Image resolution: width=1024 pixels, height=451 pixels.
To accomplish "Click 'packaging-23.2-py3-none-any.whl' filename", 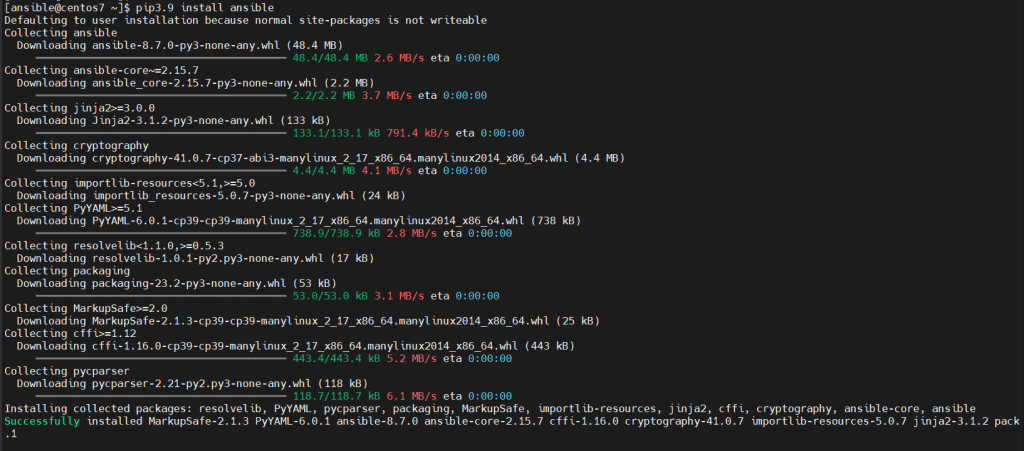I will point(189,283).
